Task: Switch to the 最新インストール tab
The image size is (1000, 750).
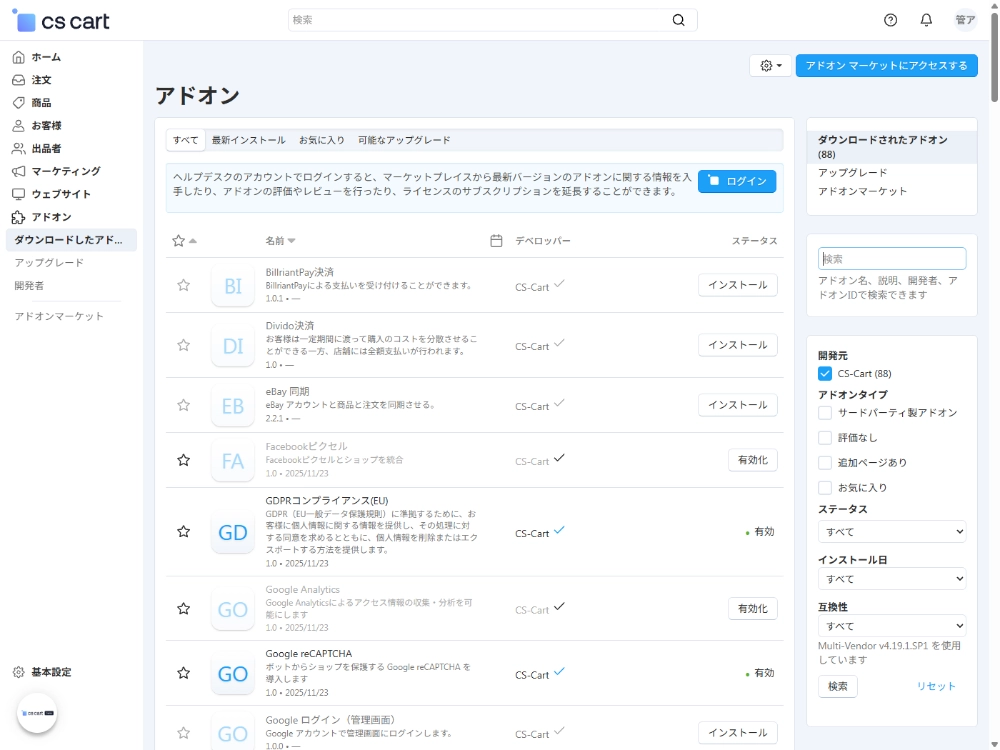Action: coord(248,140)
